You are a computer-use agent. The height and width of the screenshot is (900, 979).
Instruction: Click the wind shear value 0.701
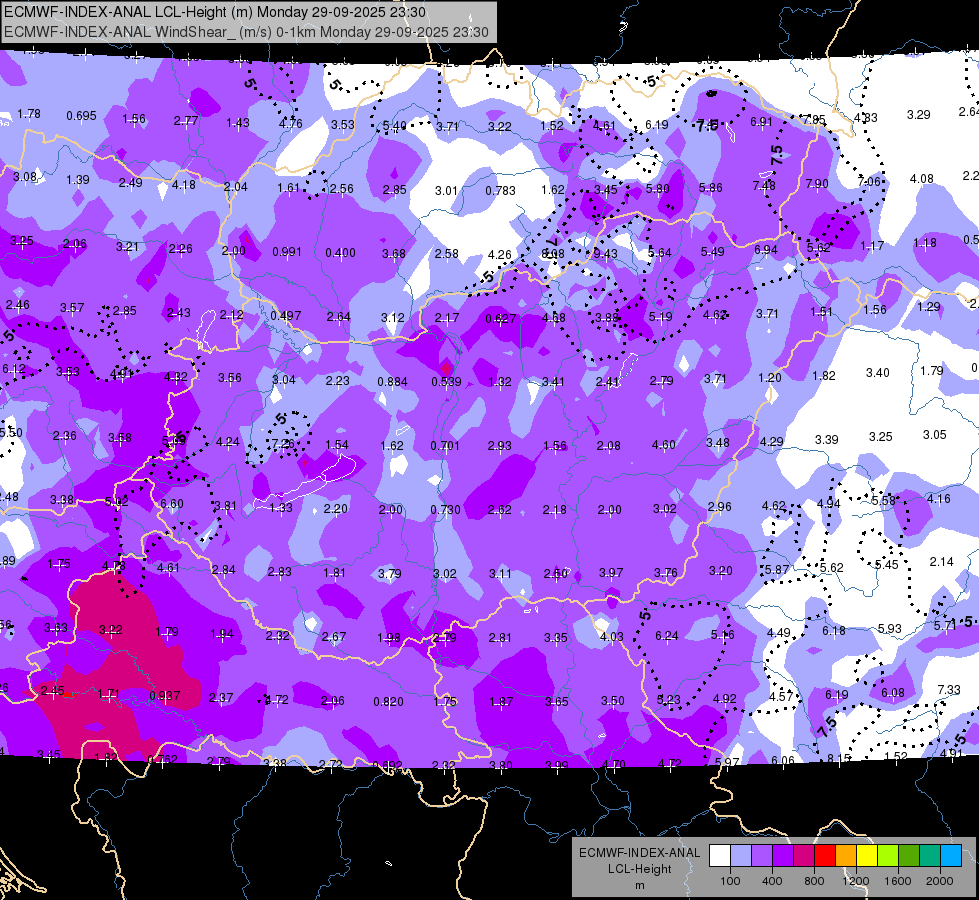point(445,446)
